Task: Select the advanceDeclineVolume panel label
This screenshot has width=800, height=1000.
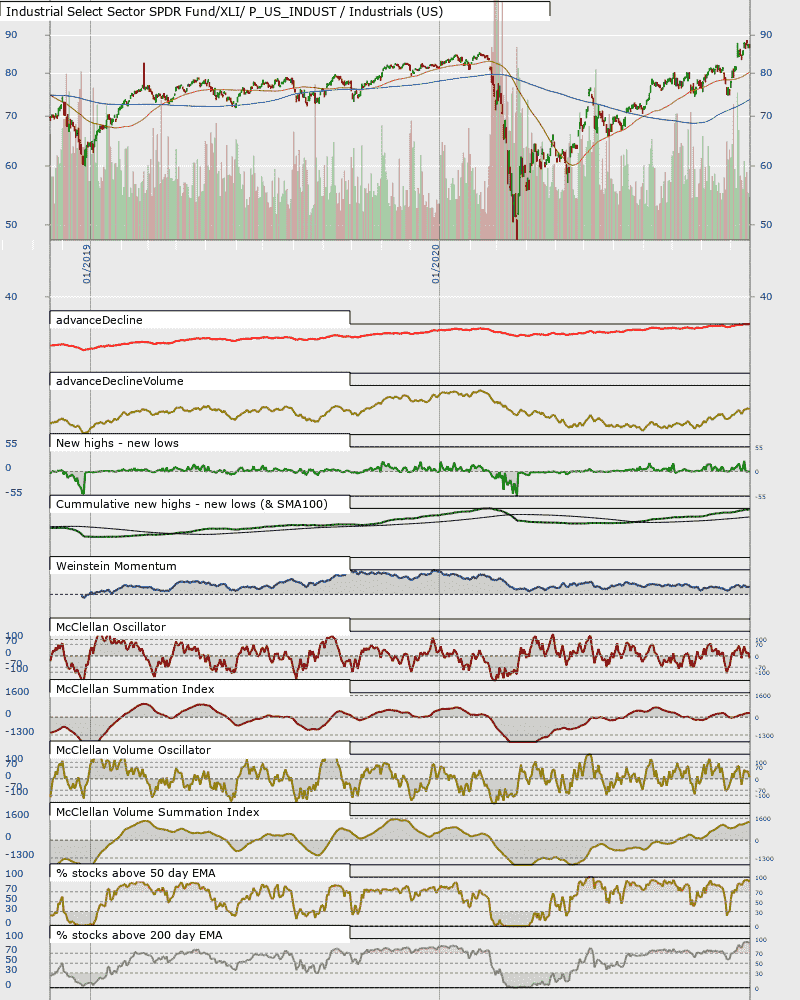Action: (x=120, y=381)
